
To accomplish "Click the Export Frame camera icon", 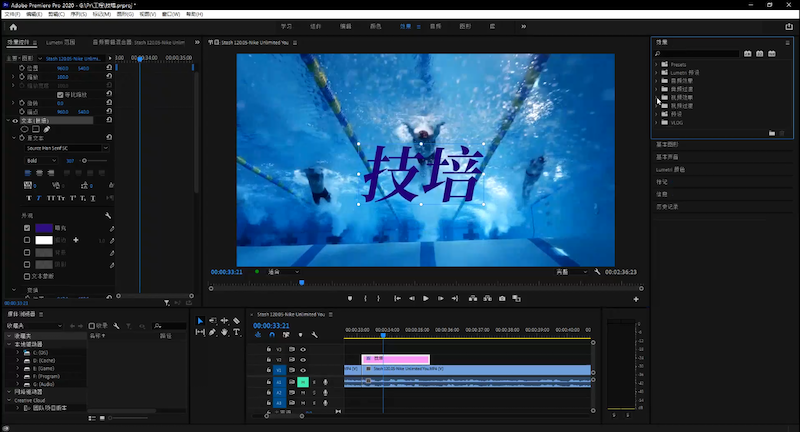I will 502,298.
